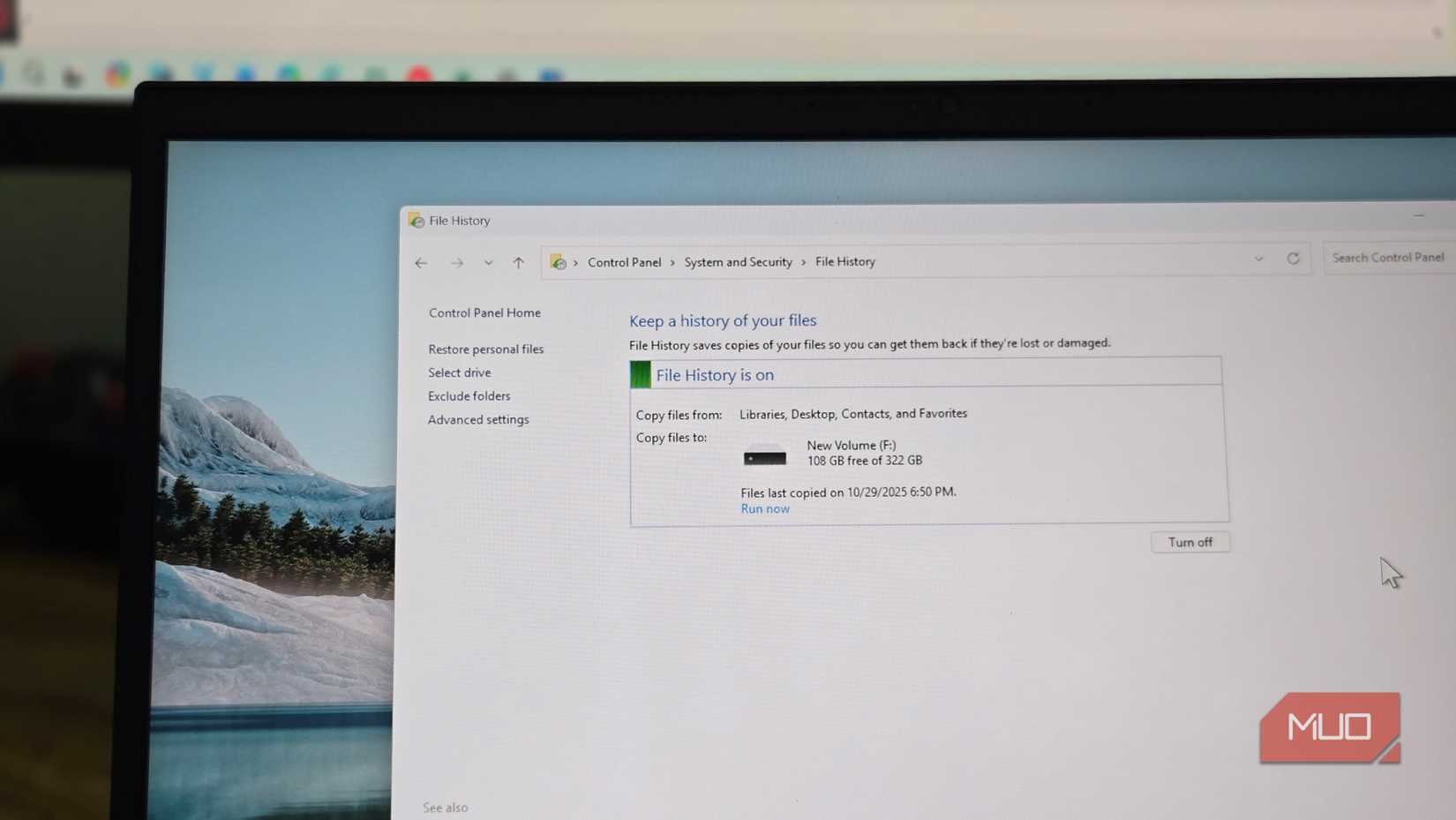Select Control Panel in the breadcrumb path
Viewport: 1456px width, 820px height.
[624, 262]
